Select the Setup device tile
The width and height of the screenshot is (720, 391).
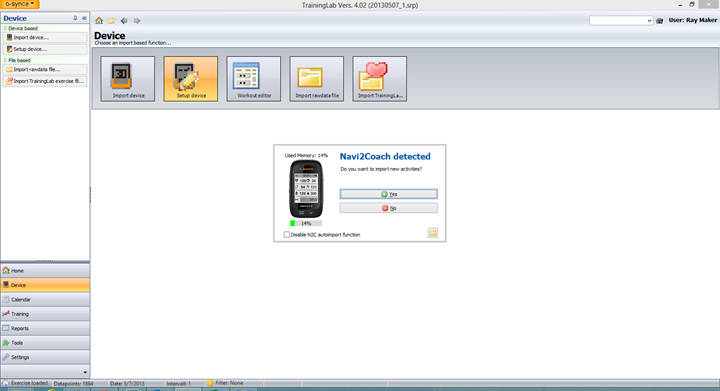coord(191,79)
